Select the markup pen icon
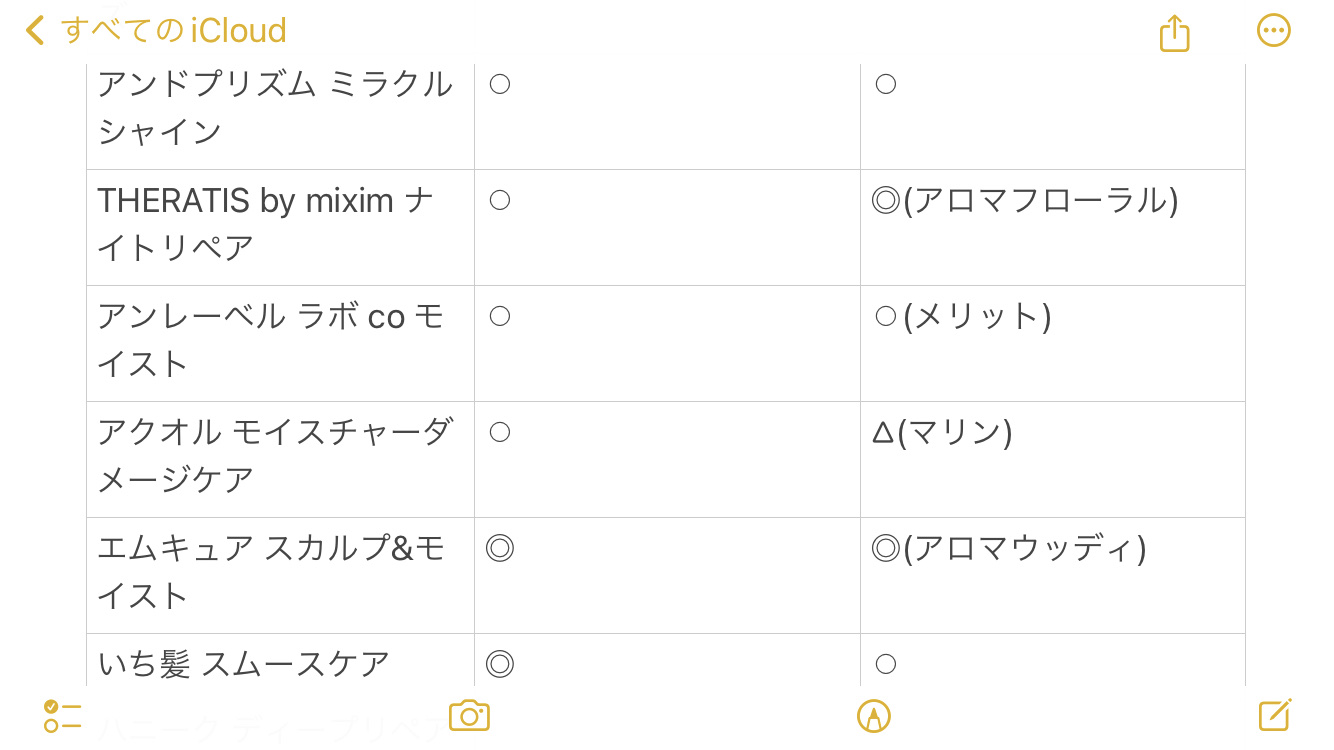1334x750 pixels. point(873,716)
